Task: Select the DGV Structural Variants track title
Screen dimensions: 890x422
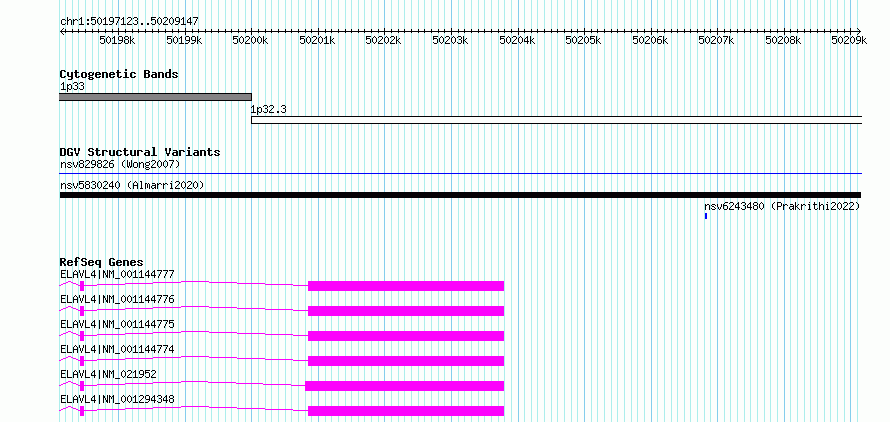Action: pos(140,152)
